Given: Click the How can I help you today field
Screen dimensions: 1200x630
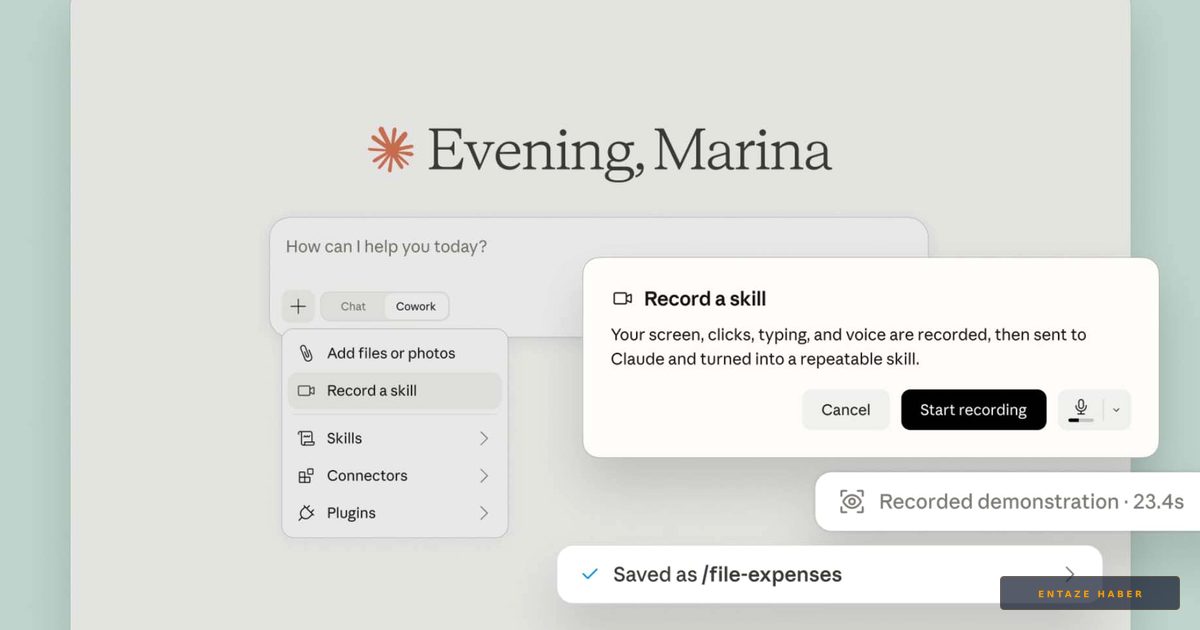Looking at the screenshot, I should [598, 247].
